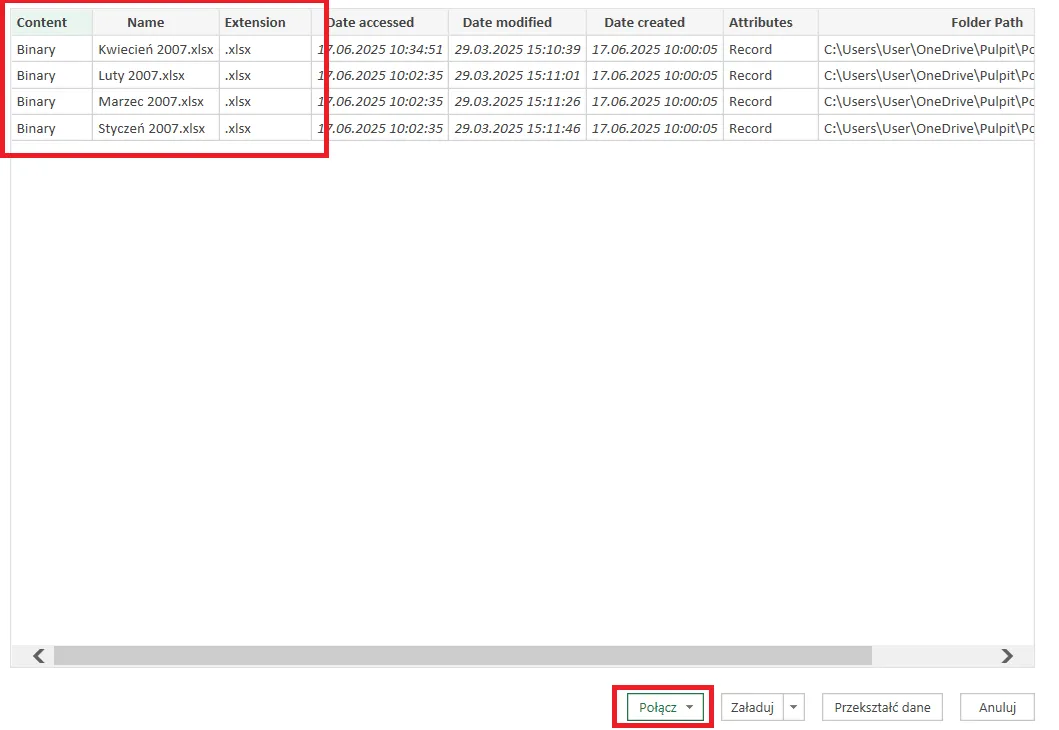The image size is (1059, 730).
Task: Click Binary in the Marzec 2007.xlsx row
Action: 36,102
